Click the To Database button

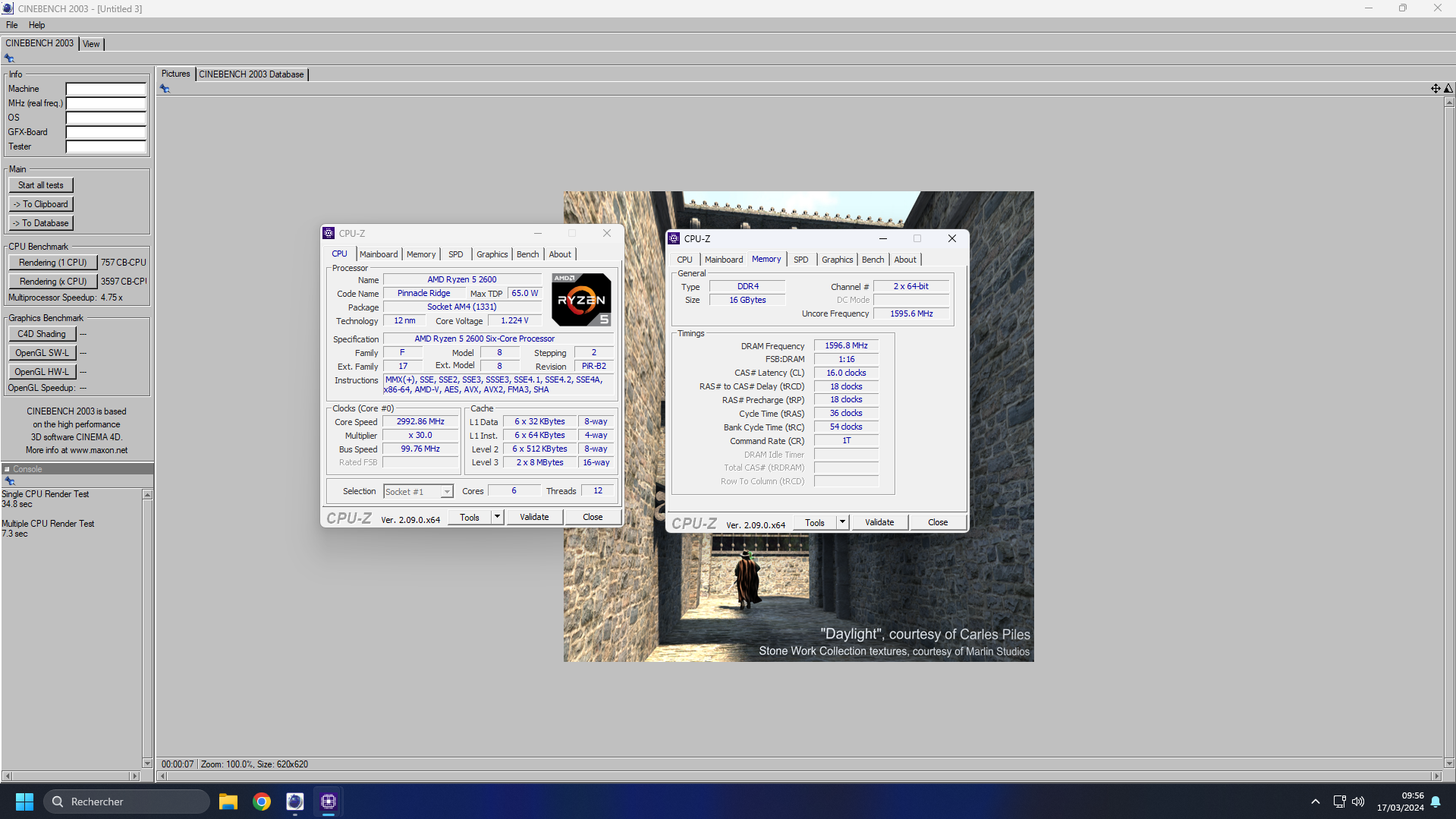[x=41, y=223]
